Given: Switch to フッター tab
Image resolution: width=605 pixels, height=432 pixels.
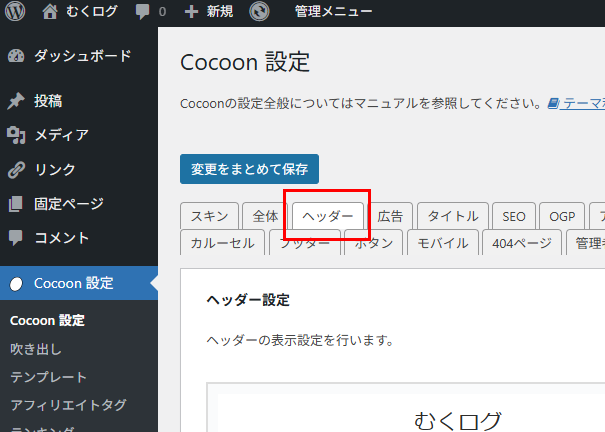Looking at the screenshot, I should click(305, 243).
